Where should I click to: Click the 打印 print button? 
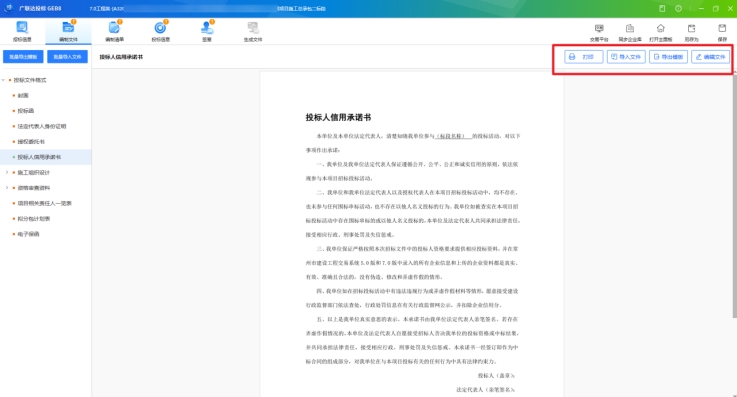pyautogui.click(x=584, y=57)
